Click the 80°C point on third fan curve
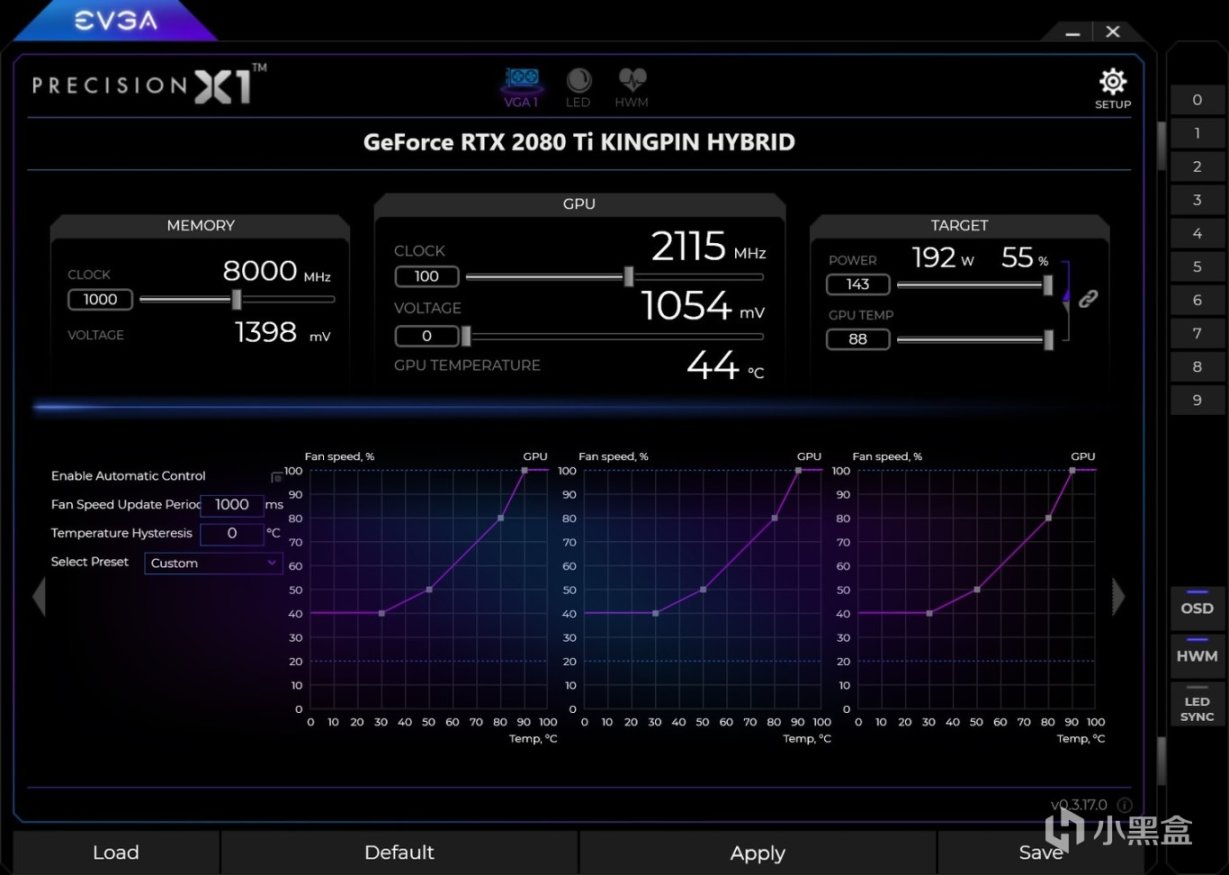The height and width of the screenshot is (875, 1229). [1048, 518]
